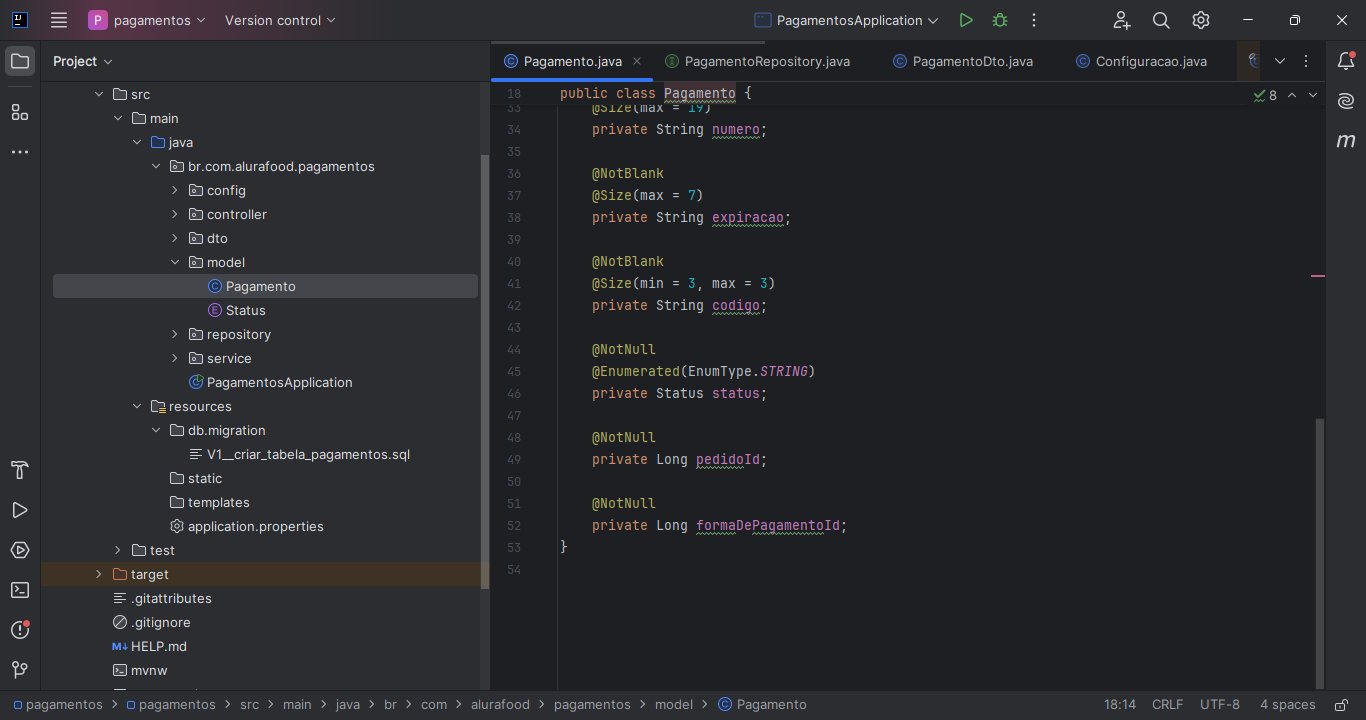Expand the dto package
The height and width of the screenshot is (720, 1366).
(x=174, y=238)
